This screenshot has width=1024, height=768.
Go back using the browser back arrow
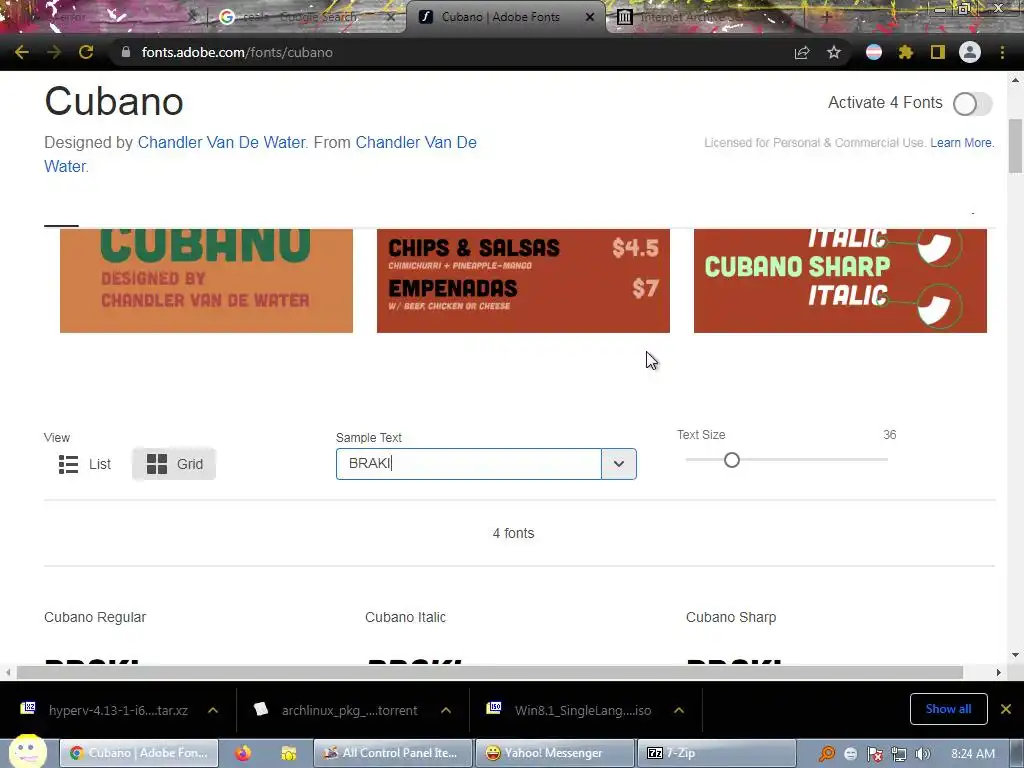pyautogui.click(x=22, y=52)
